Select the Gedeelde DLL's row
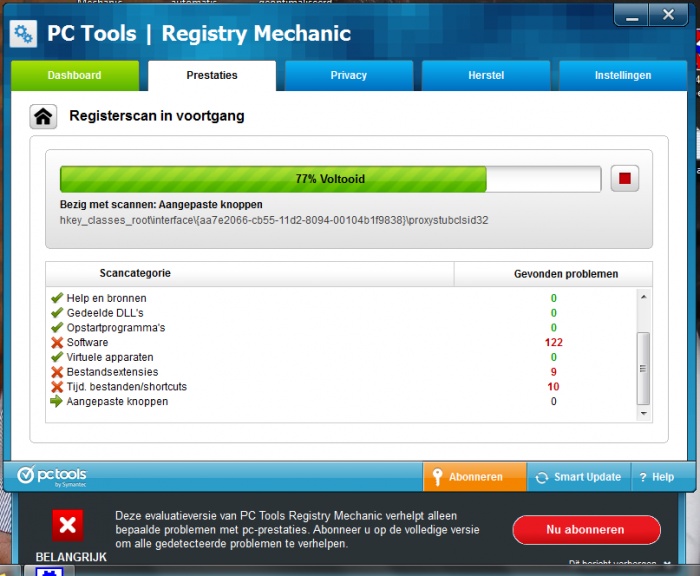The image size is (700, 576). click(342, 313)
